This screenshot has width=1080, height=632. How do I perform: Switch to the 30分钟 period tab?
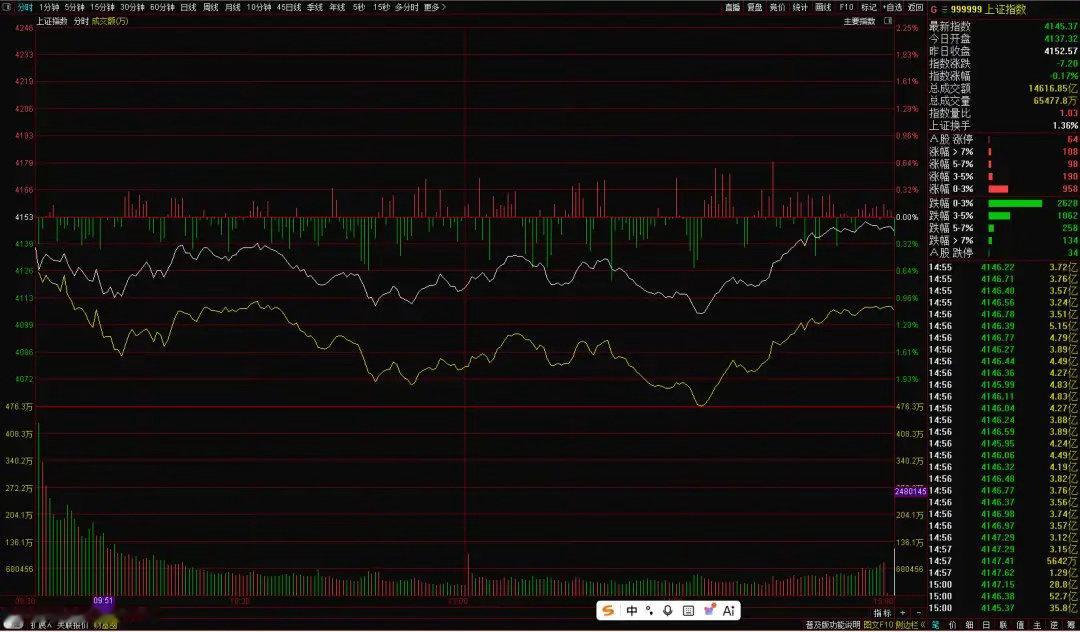pos(132,7)
